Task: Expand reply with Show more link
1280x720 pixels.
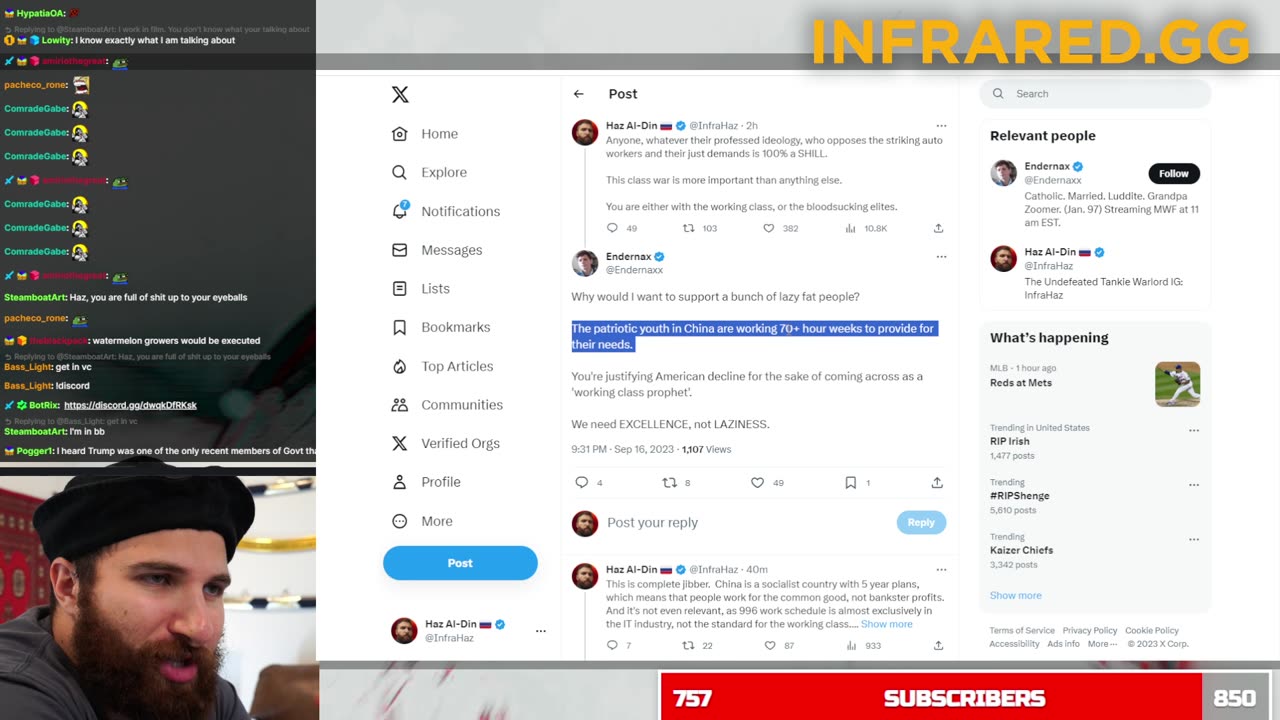Action: [x=887, y=624]
